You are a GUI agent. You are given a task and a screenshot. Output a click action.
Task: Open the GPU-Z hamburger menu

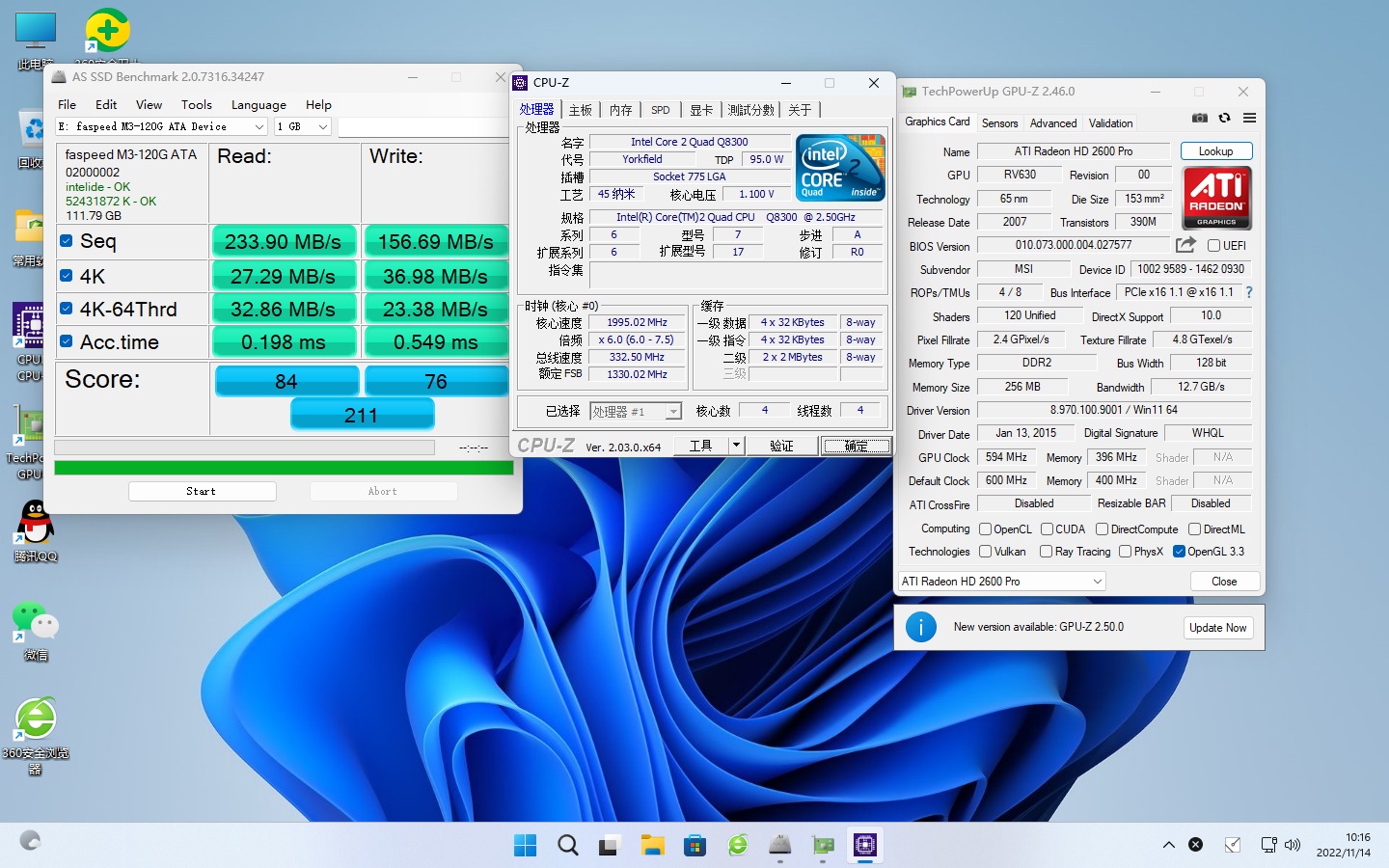tap(1249, 118)
